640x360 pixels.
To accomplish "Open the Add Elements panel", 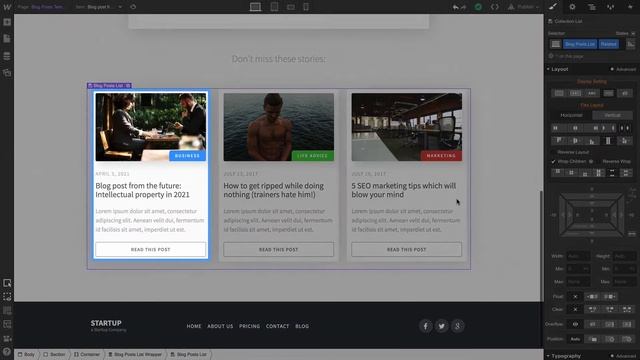I will point(7,22).
